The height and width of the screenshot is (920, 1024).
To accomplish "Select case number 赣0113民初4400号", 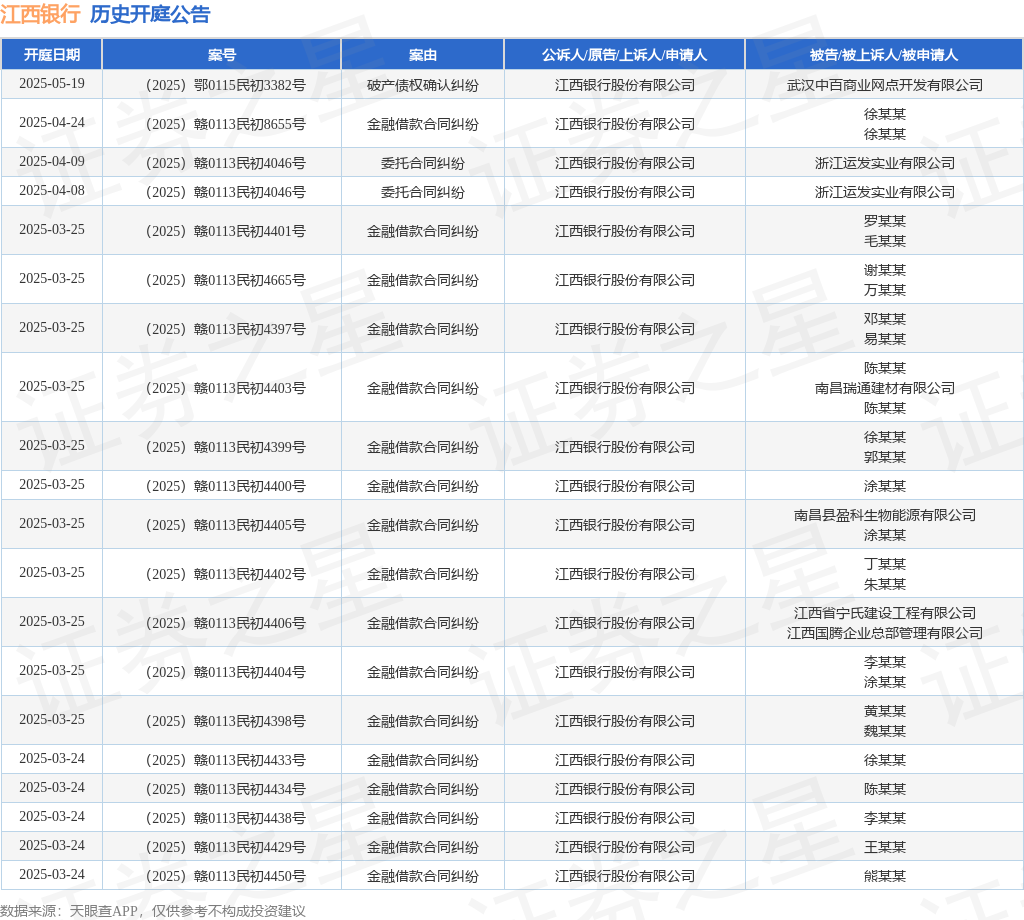I will coord(225,486).
